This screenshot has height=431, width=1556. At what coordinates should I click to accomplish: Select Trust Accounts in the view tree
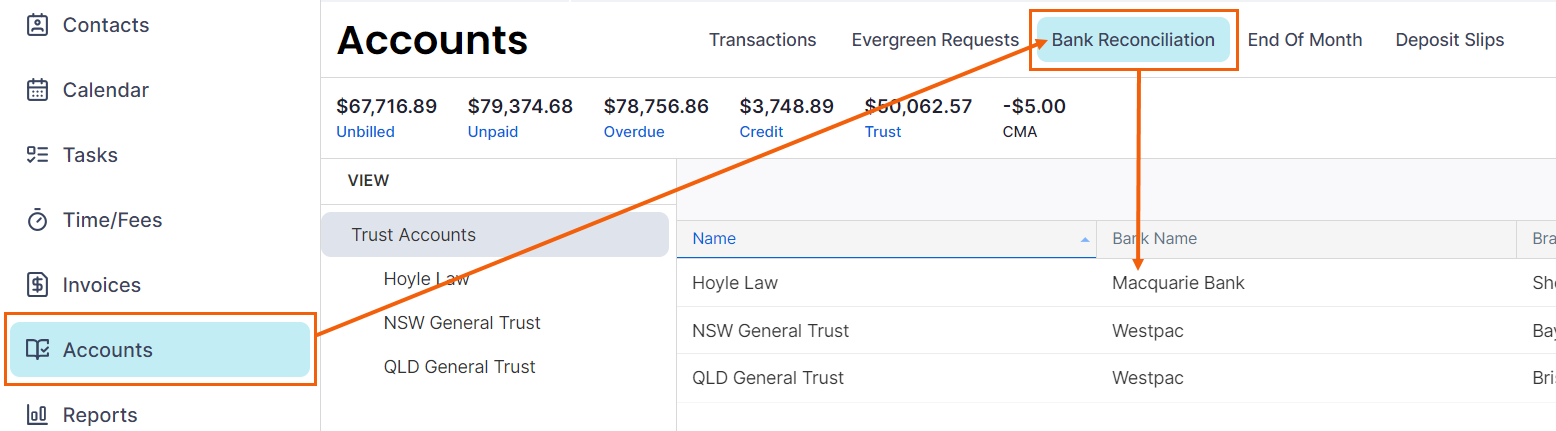413,235
